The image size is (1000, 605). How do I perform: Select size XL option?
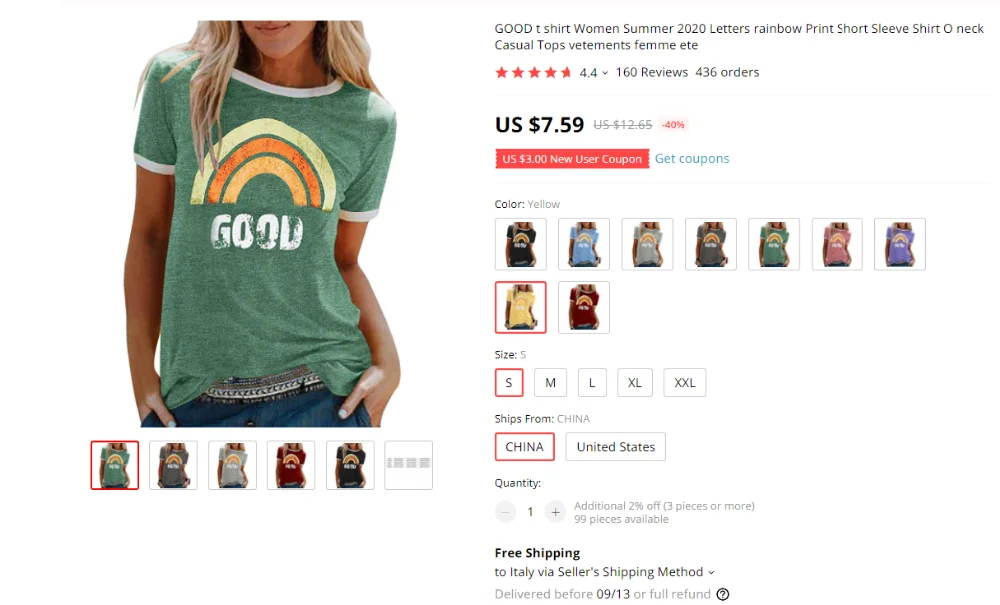click(635, 383)
